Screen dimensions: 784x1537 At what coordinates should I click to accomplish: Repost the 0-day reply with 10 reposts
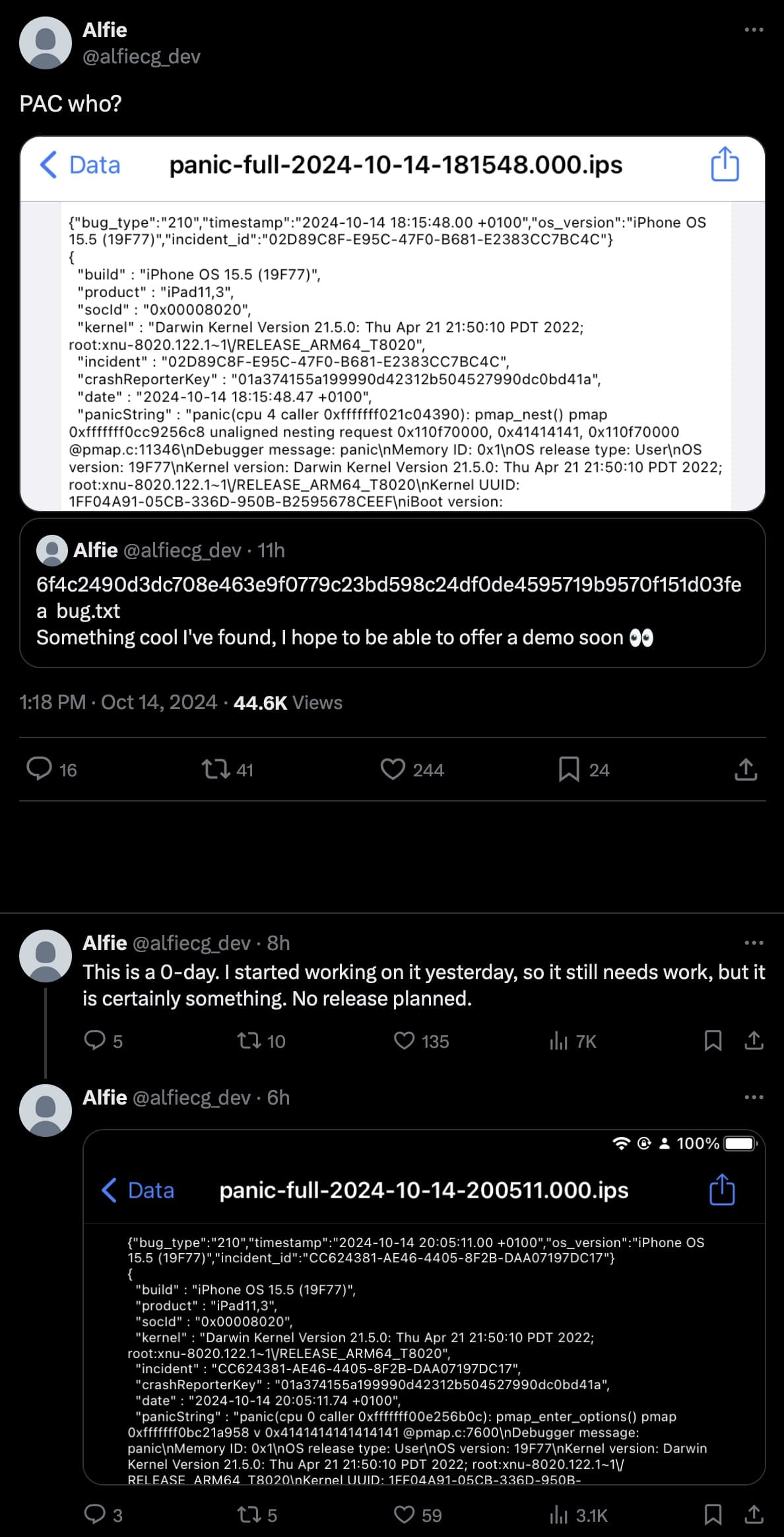[x=249, y=1041]
